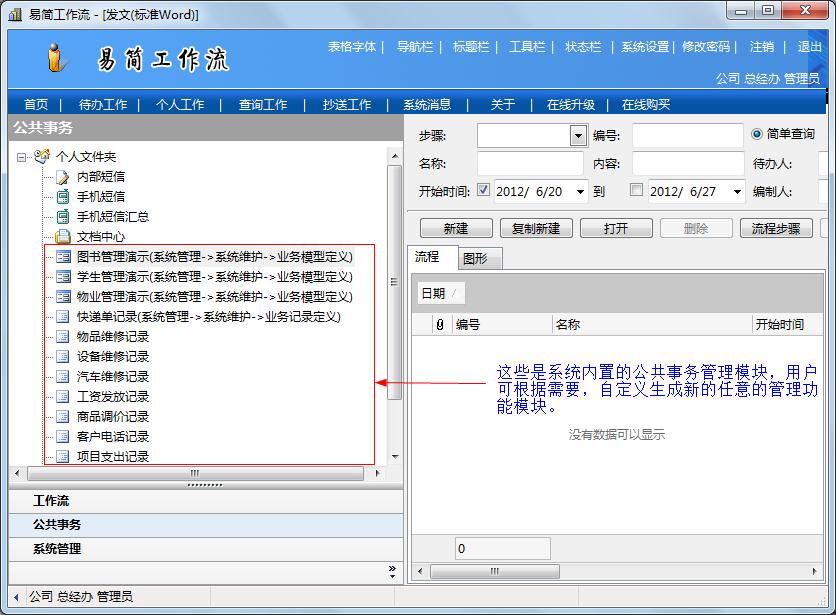Image resolution: width=836 pixels, height=615 pixels.
Task: Click the 快递单记录 record icon
Action: pyautogui.click(x=62, y=317)
